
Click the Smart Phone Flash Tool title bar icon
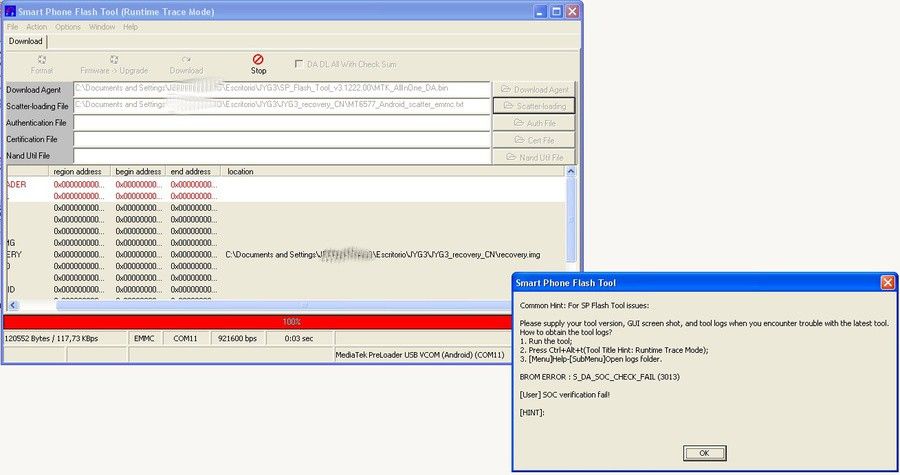pyautogui.click(x=10, y=11)
